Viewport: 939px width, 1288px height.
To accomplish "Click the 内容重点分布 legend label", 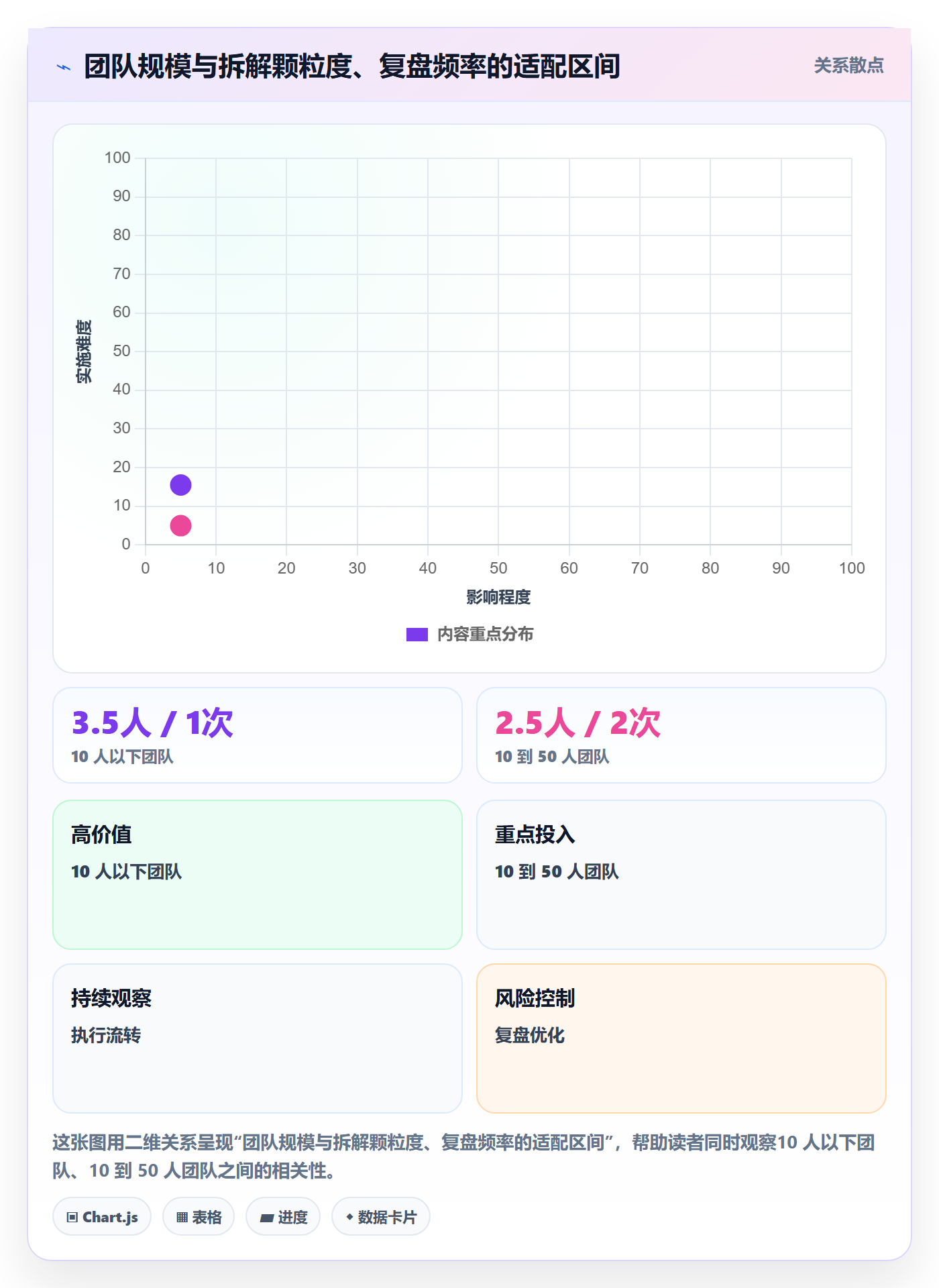I will [x=485, y=635].
